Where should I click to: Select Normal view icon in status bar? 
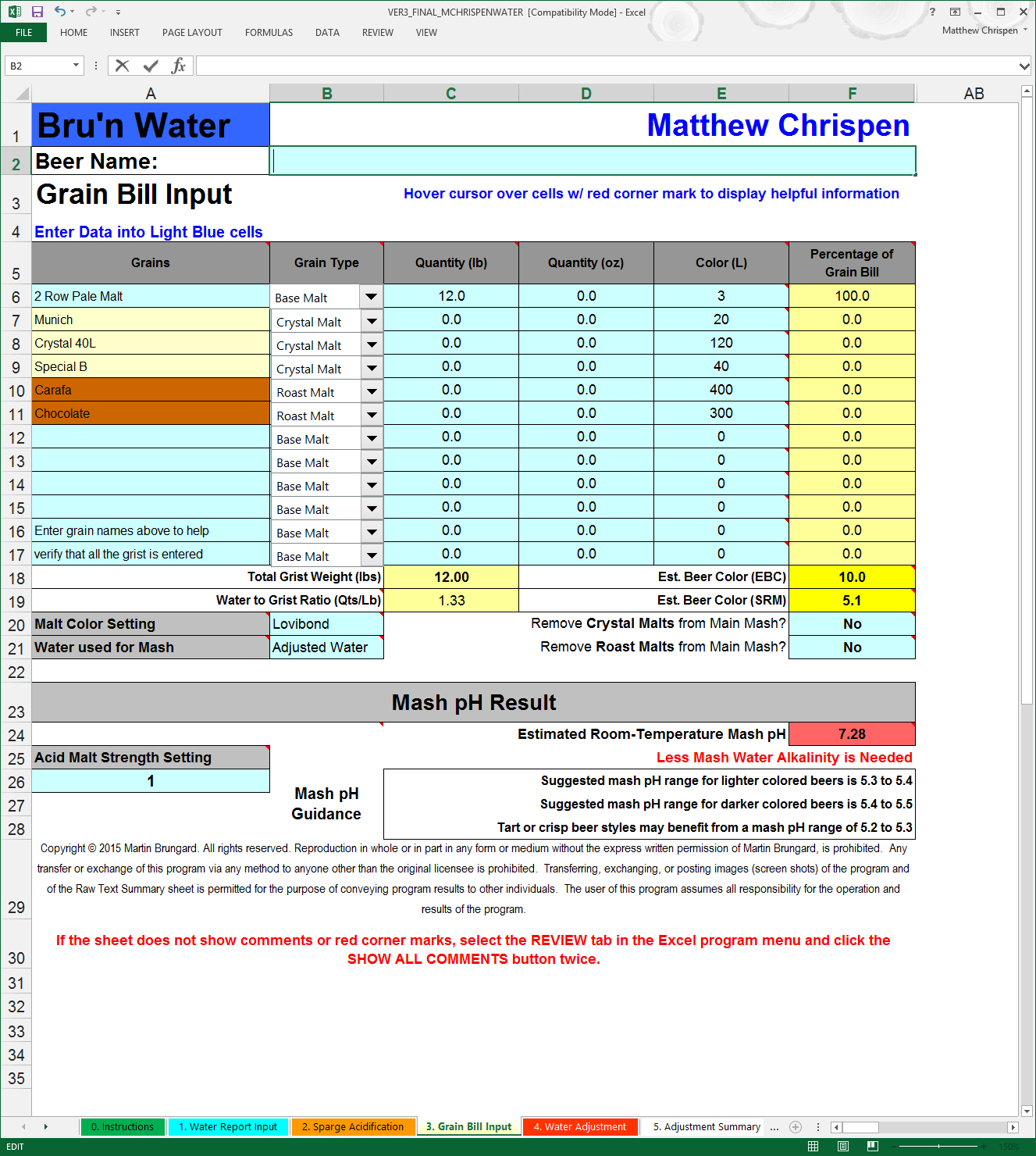click(x=812, y=1146)
